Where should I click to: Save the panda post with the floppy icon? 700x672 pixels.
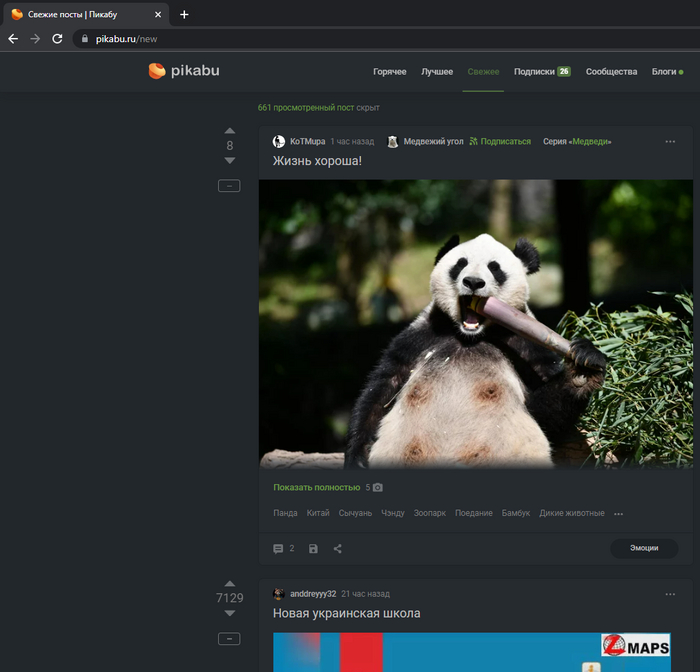click(313, 549)
